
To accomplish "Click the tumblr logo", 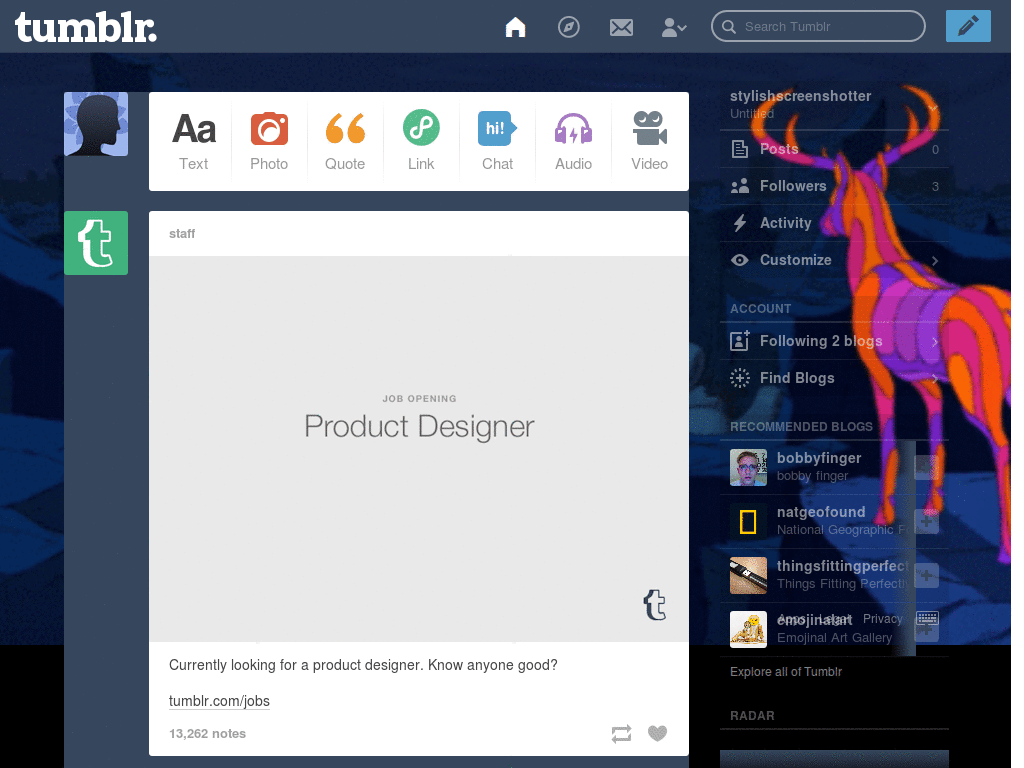I will coord(86,28).
